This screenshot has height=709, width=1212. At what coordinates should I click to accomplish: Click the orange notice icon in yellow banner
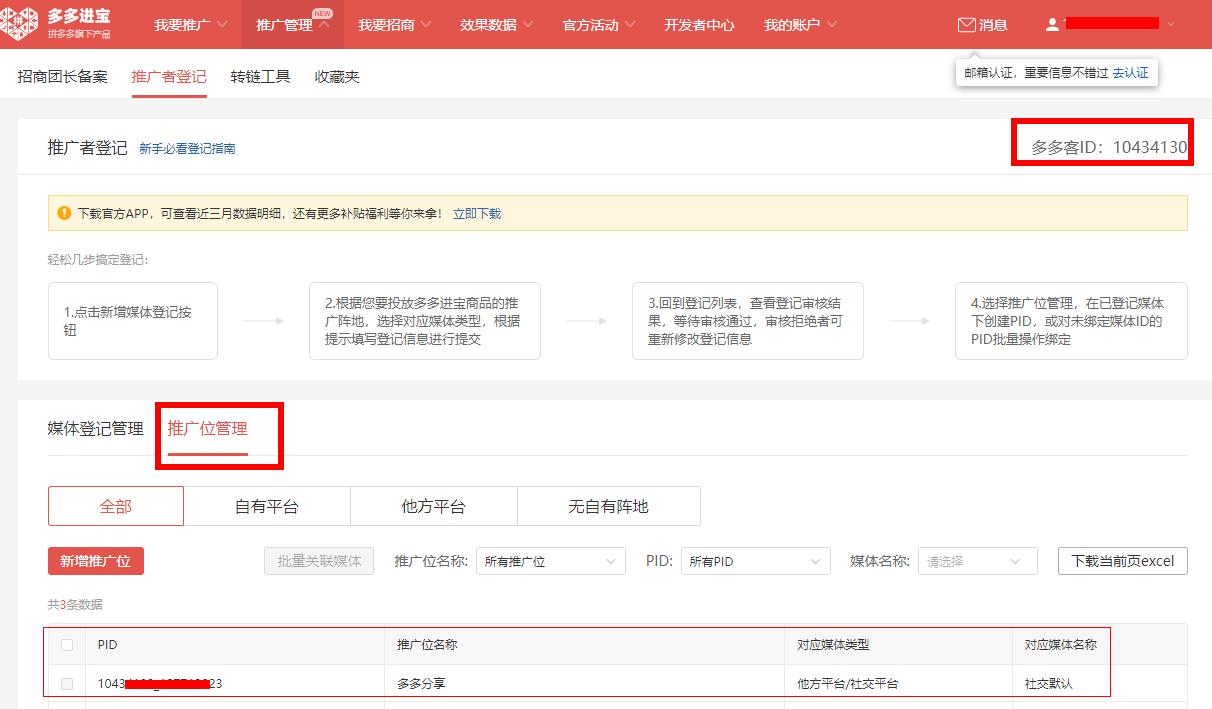coord(64,213)
